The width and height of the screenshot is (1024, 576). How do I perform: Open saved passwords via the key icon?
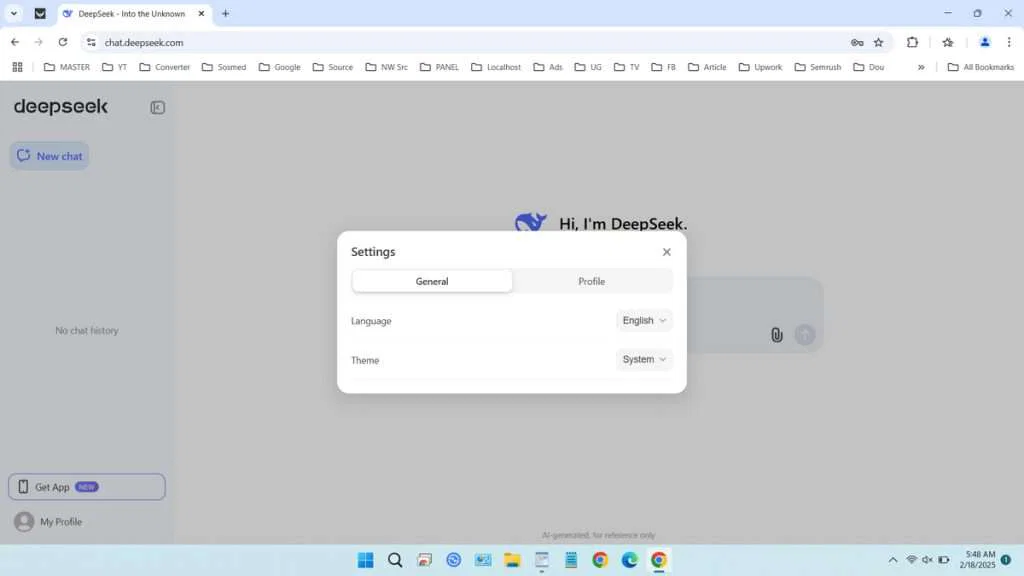pyautogui.click(x=857, y=42)
